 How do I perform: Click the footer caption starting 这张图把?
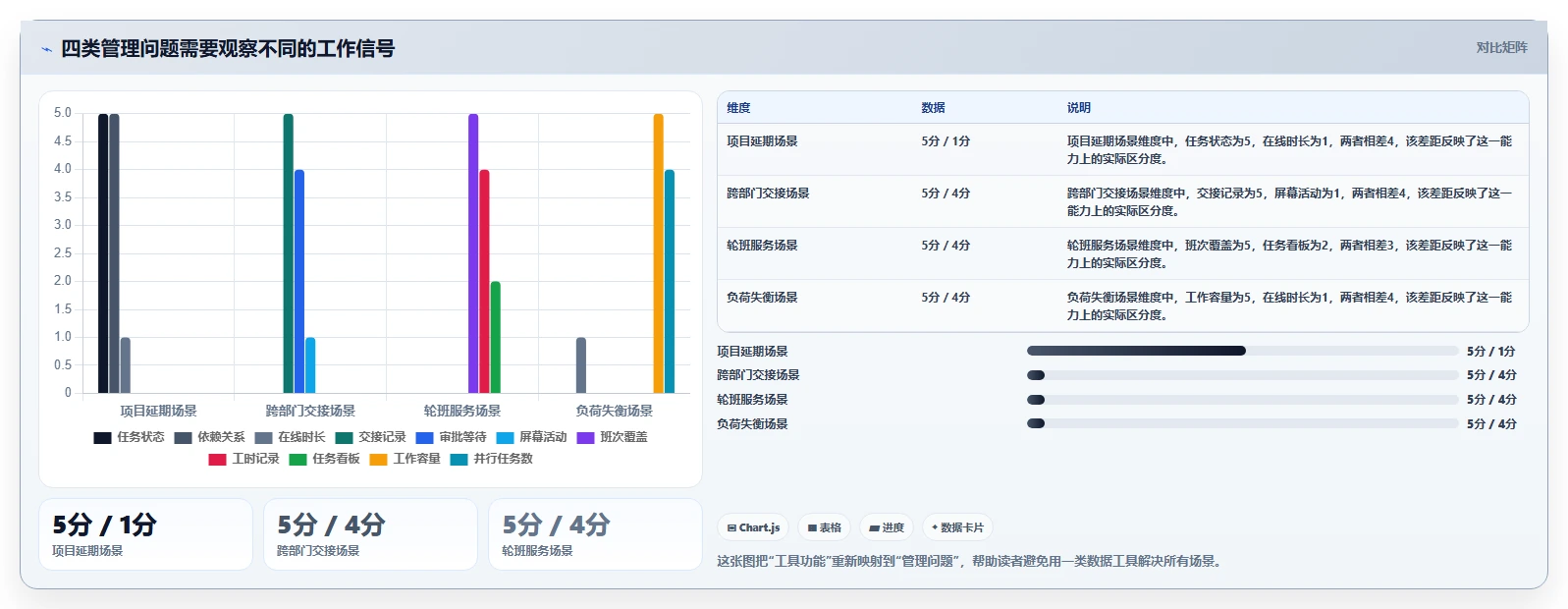pos(972,562)
